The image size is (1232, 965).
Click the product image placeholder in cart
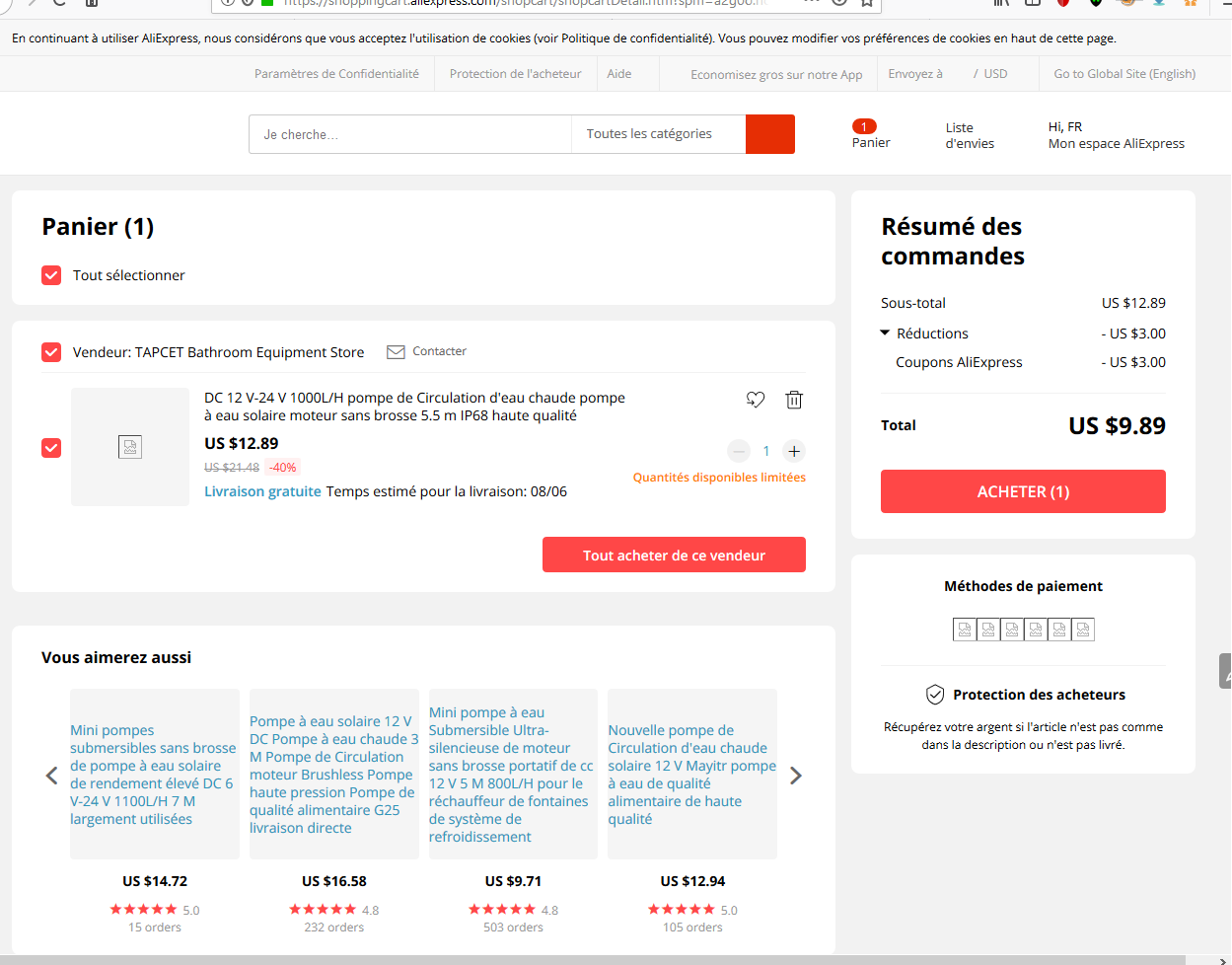click(130, 447)
